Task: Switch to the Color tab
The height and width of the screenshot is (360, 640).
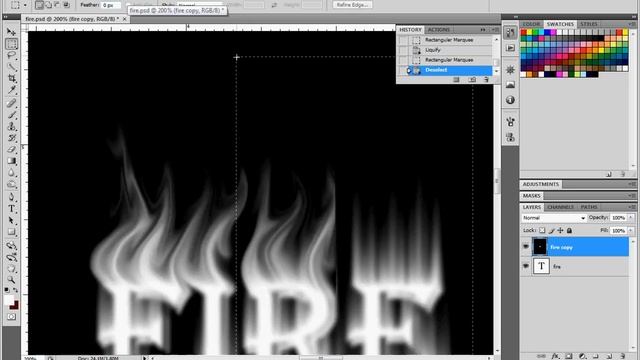Action: (531, 24)
